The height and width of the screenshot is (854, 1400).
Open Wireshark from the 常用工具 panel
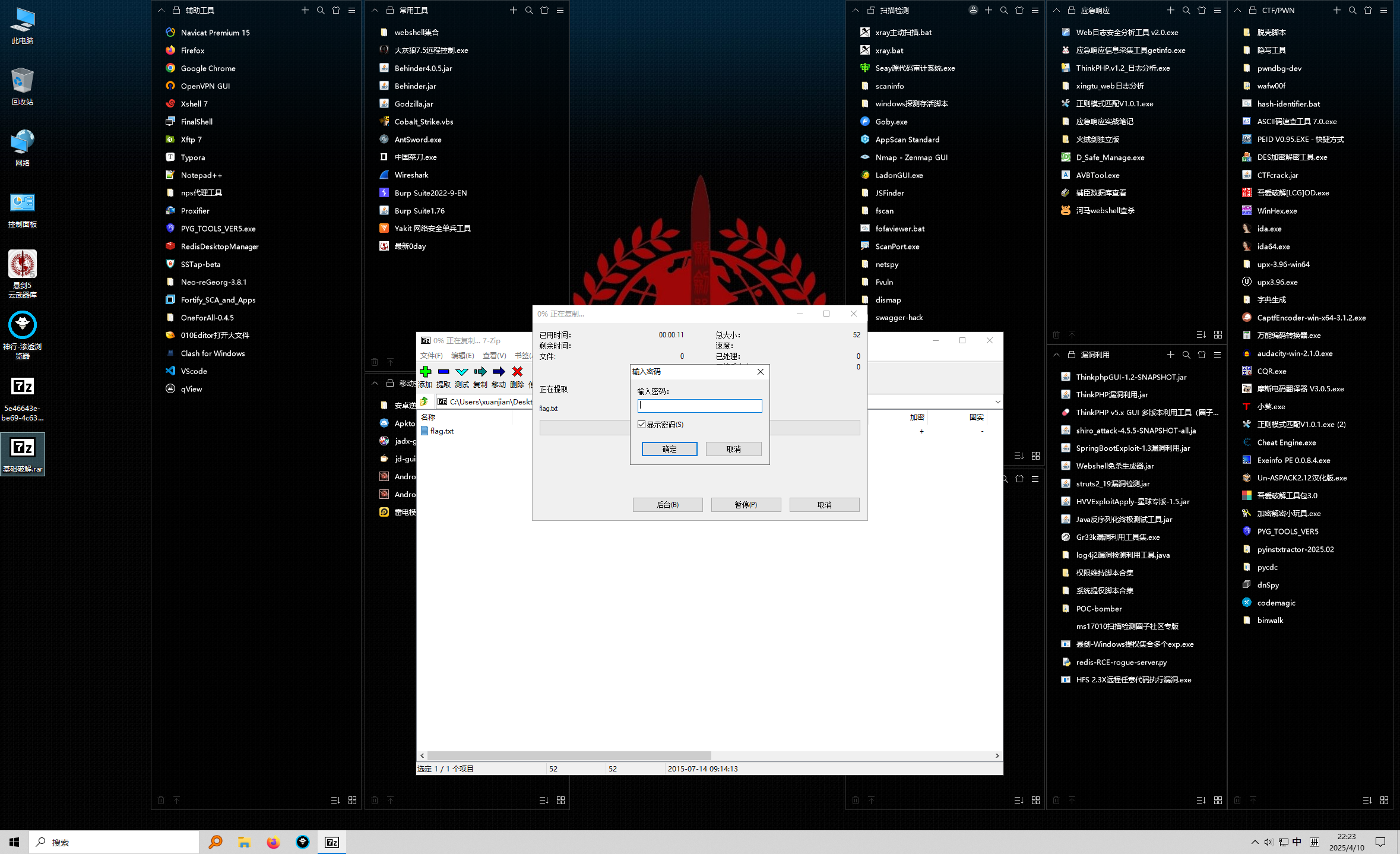pos(411,175)
